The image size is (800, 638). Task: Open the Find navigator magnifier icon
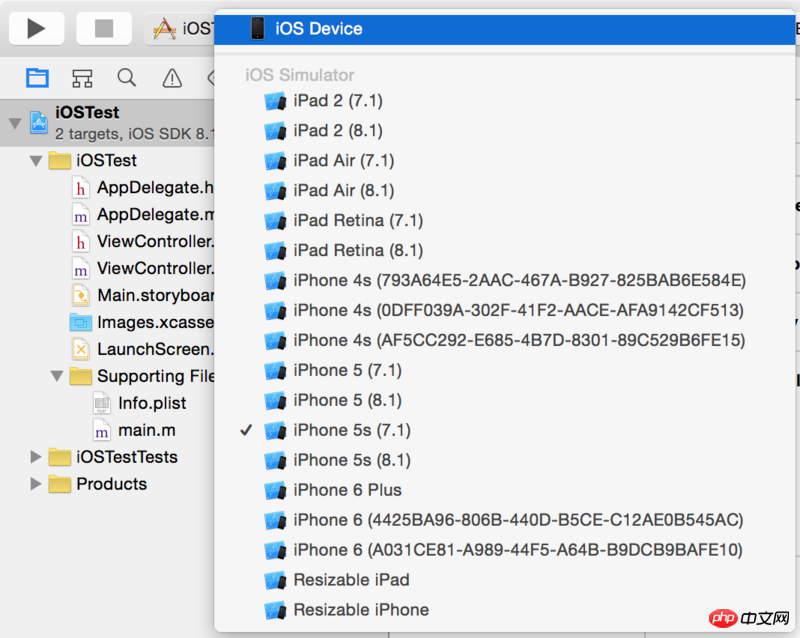click(x=127, y=78)
